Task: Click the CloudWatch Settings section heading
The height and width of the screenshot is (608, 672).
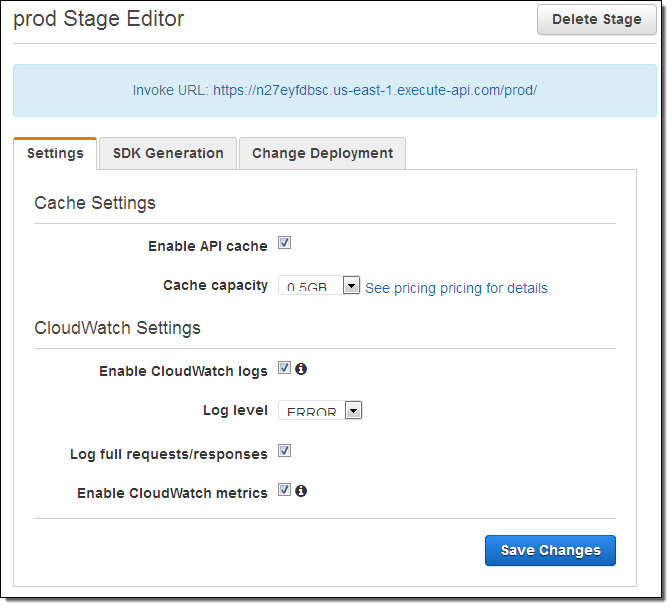Action: 117,328
